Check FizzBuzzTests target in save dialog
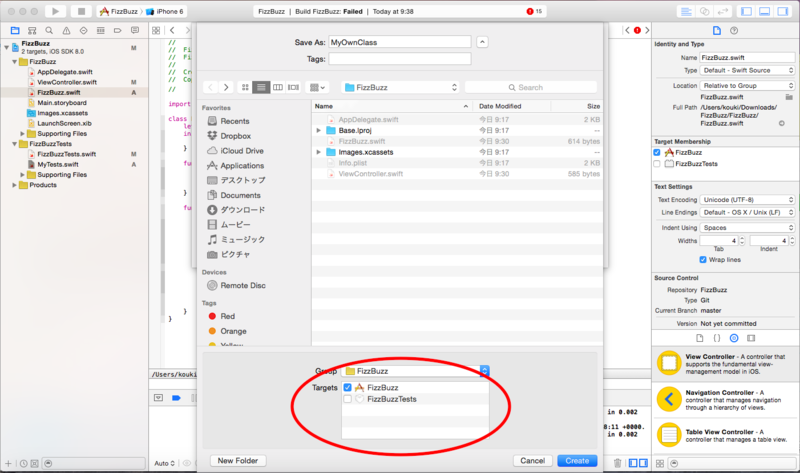The image size is (800, 473). click(x=347, y=399)
